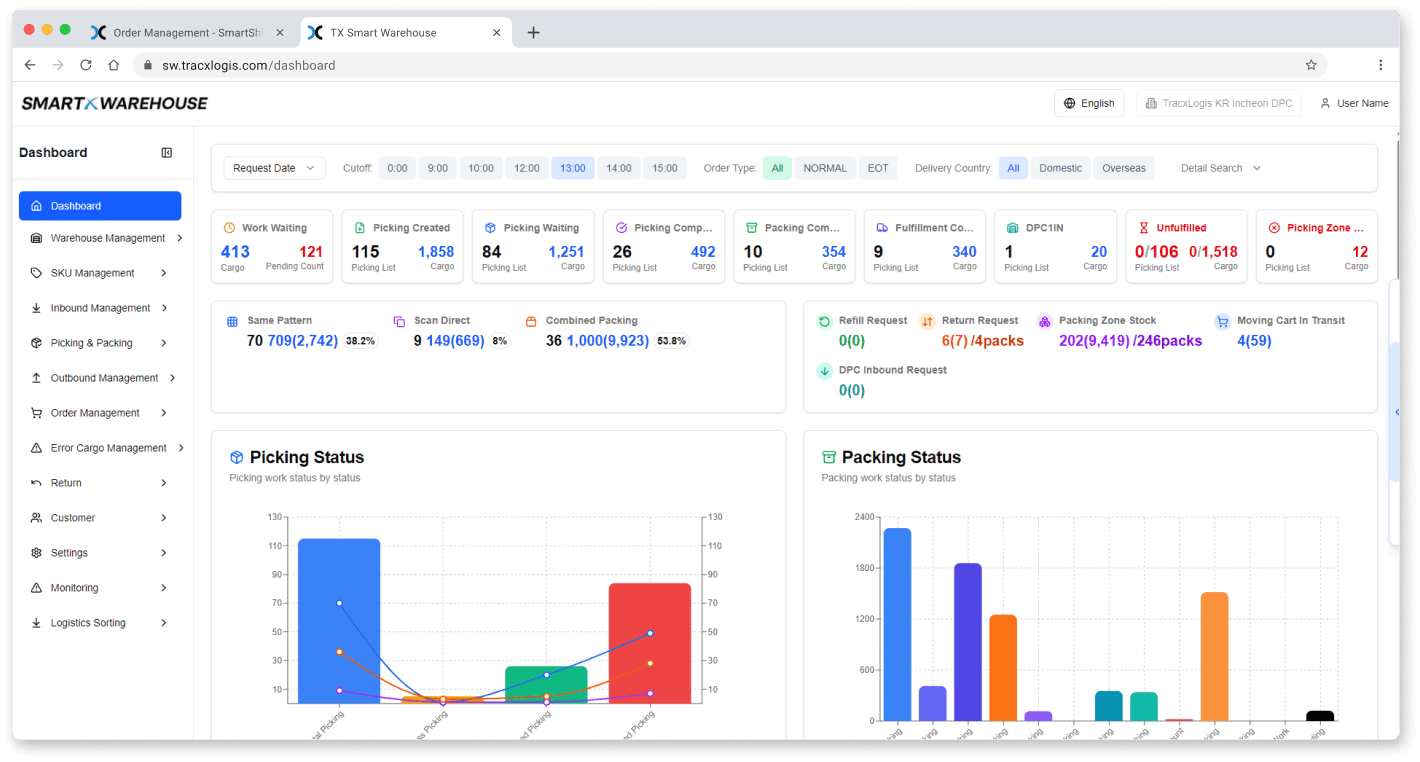Open the Request Date dropdown

click(272, 168)
